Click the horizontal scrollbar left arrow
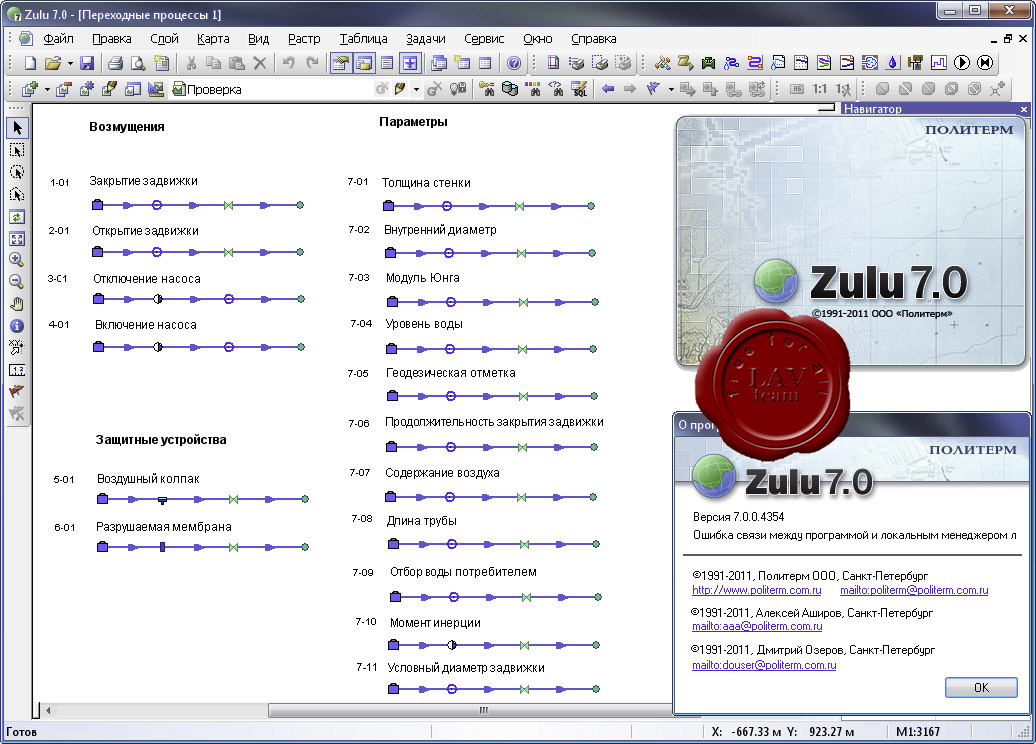The width and height of the screenshot is (1036, 744). tap(48, 711)
